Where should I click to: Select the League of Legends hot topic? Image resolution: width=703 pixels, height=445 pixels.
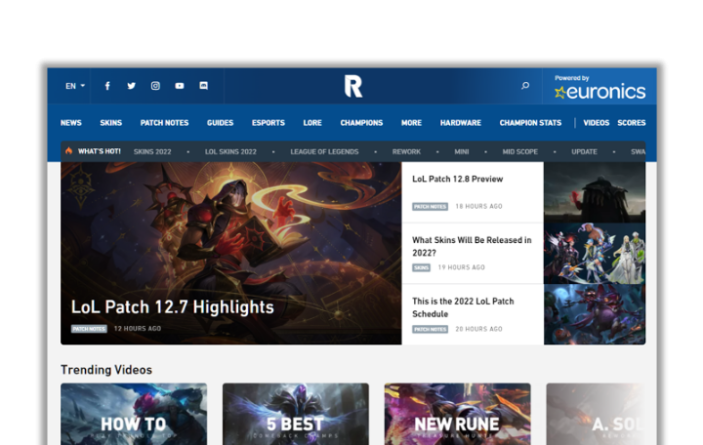(324, 152)
